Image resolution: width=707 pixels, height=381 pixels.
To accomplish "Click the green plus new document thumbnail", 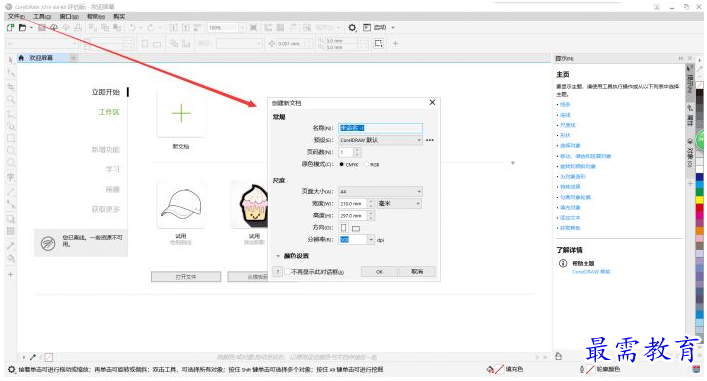I will (x=181, y=113).
